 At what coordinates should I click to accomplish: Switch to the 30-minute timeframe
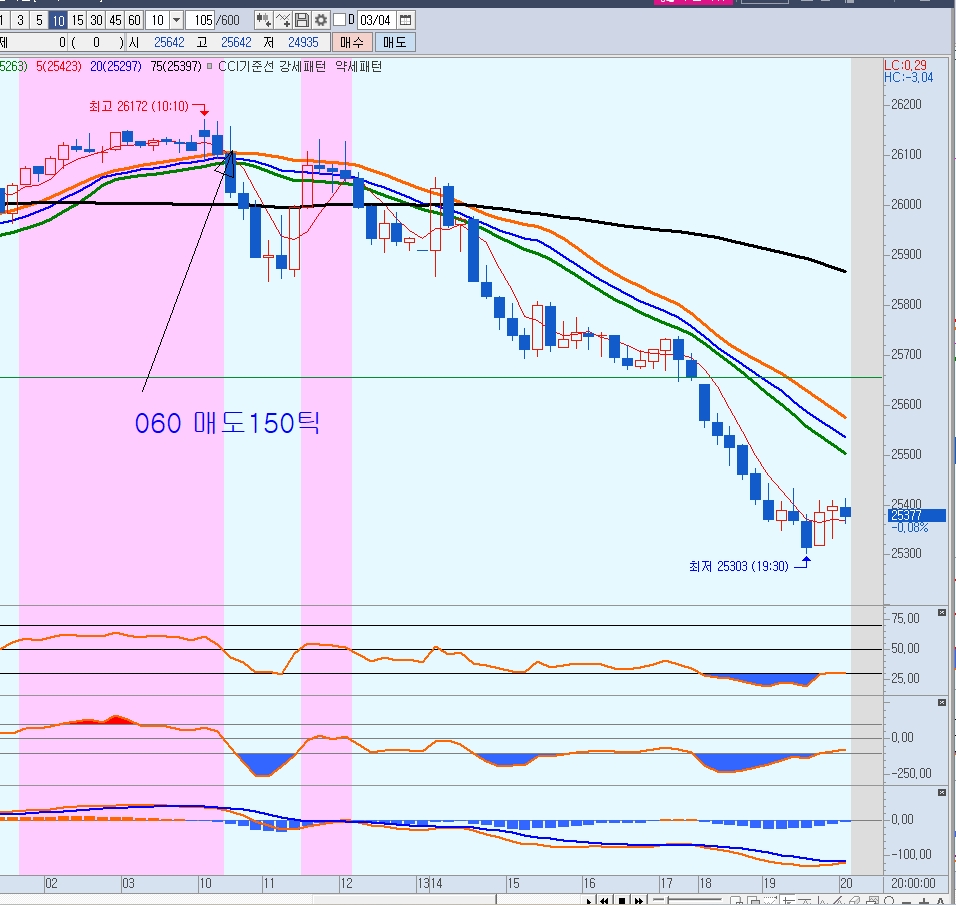(x=96, y=20)
